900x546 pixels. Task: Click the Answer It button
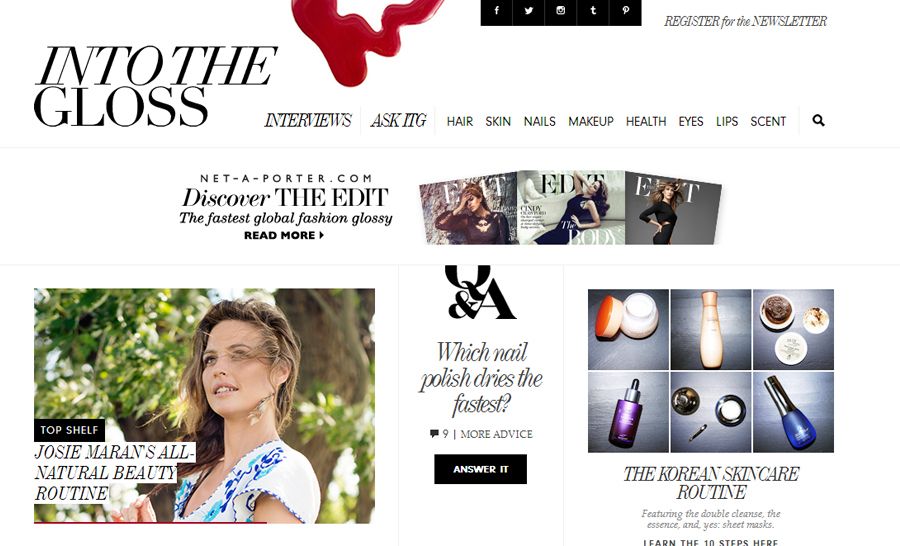coord(480,469)
